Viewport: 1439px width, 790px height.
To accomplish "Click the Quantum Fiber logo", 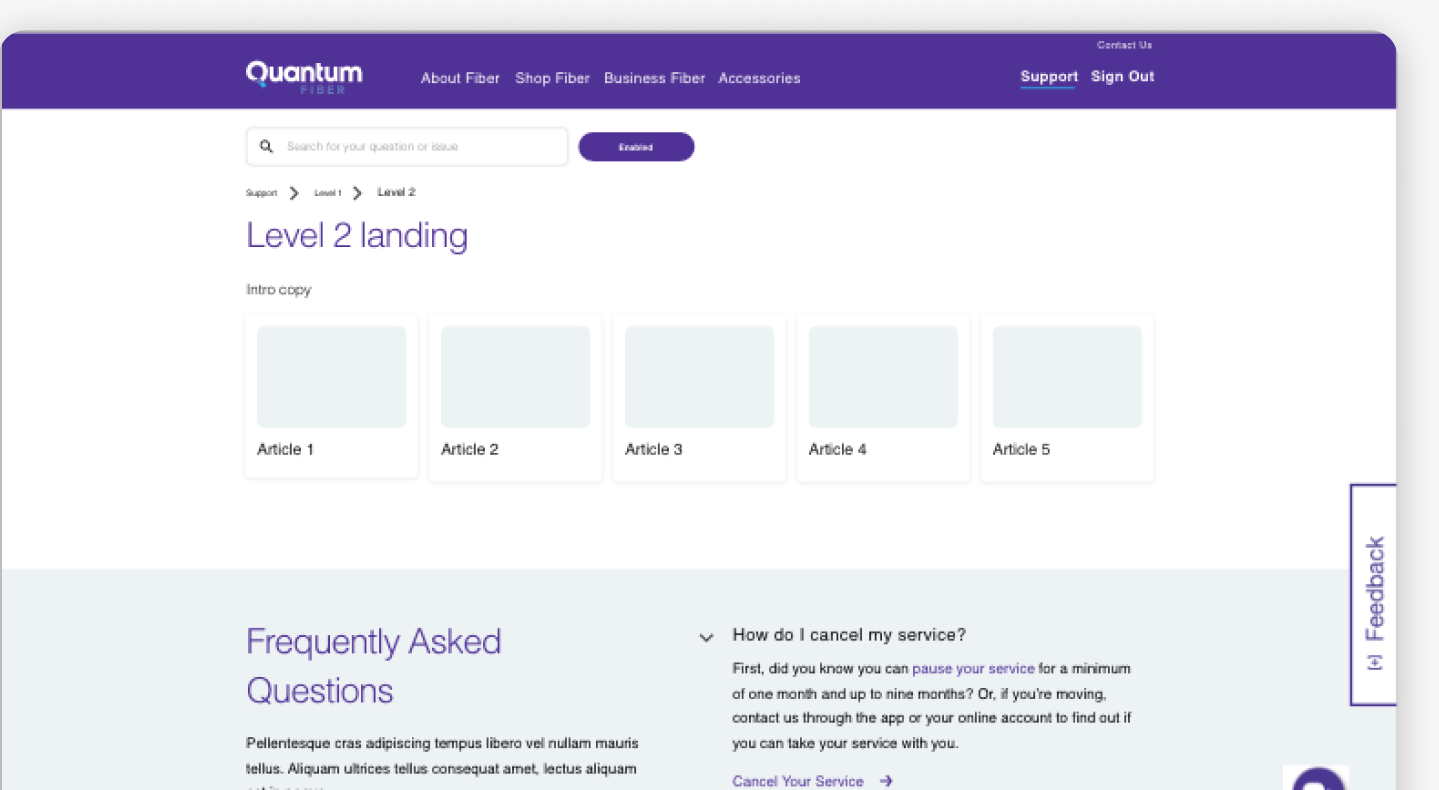I will pyautogui.click(x=304, y=77).
